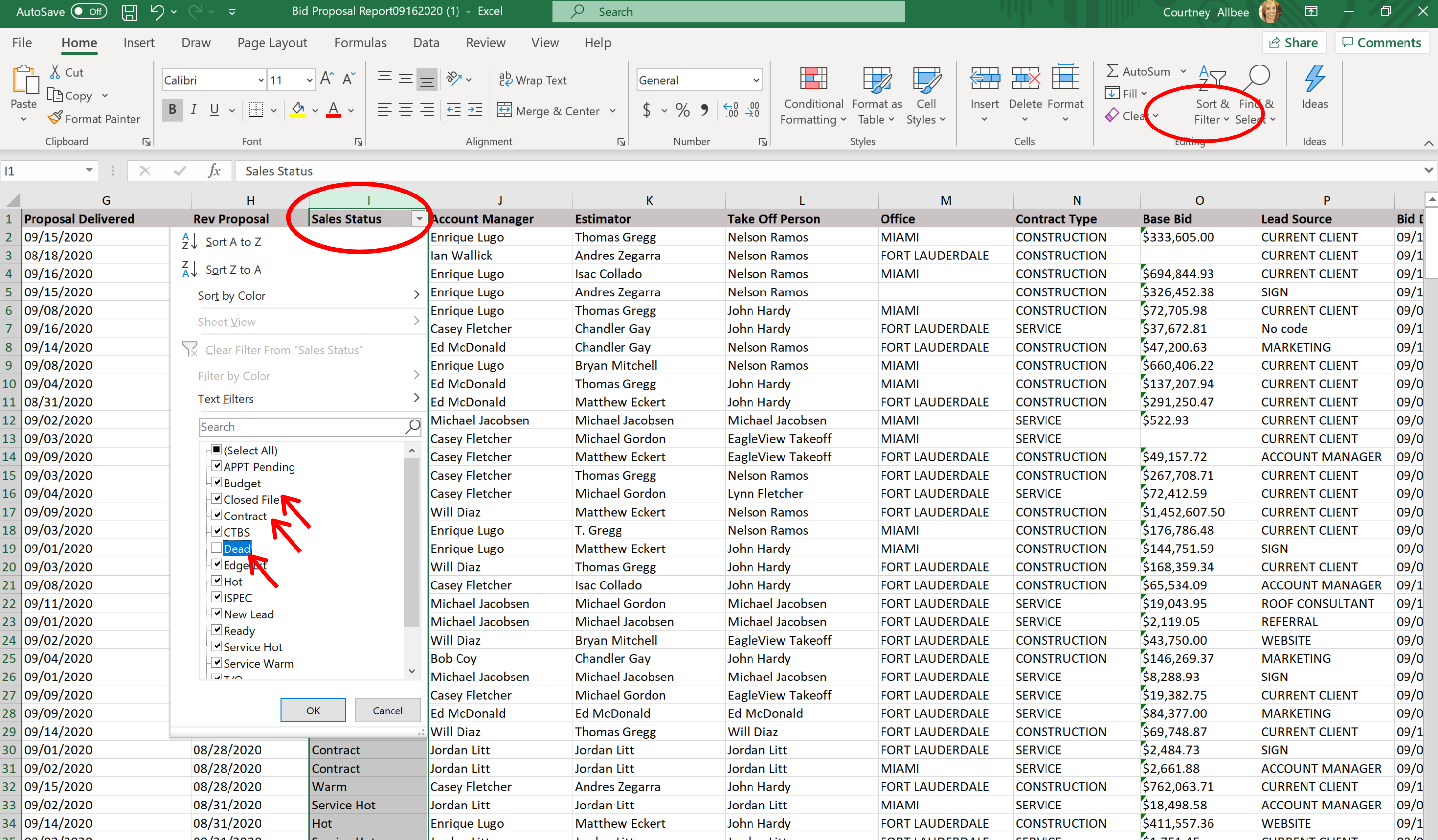This screenshot has height=840, width=1438.
Task: Click the Format Painter brush icon
Action: [55, 118]
